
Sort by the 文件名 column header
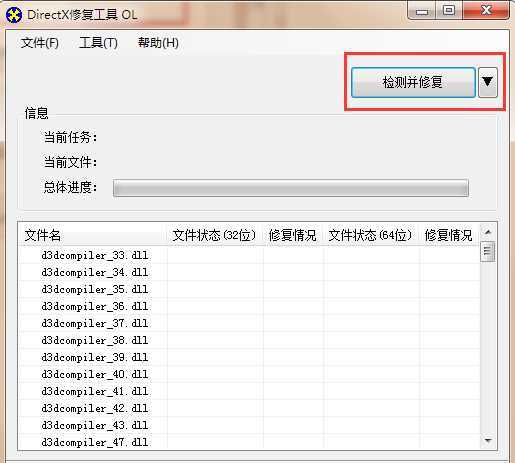93,235
